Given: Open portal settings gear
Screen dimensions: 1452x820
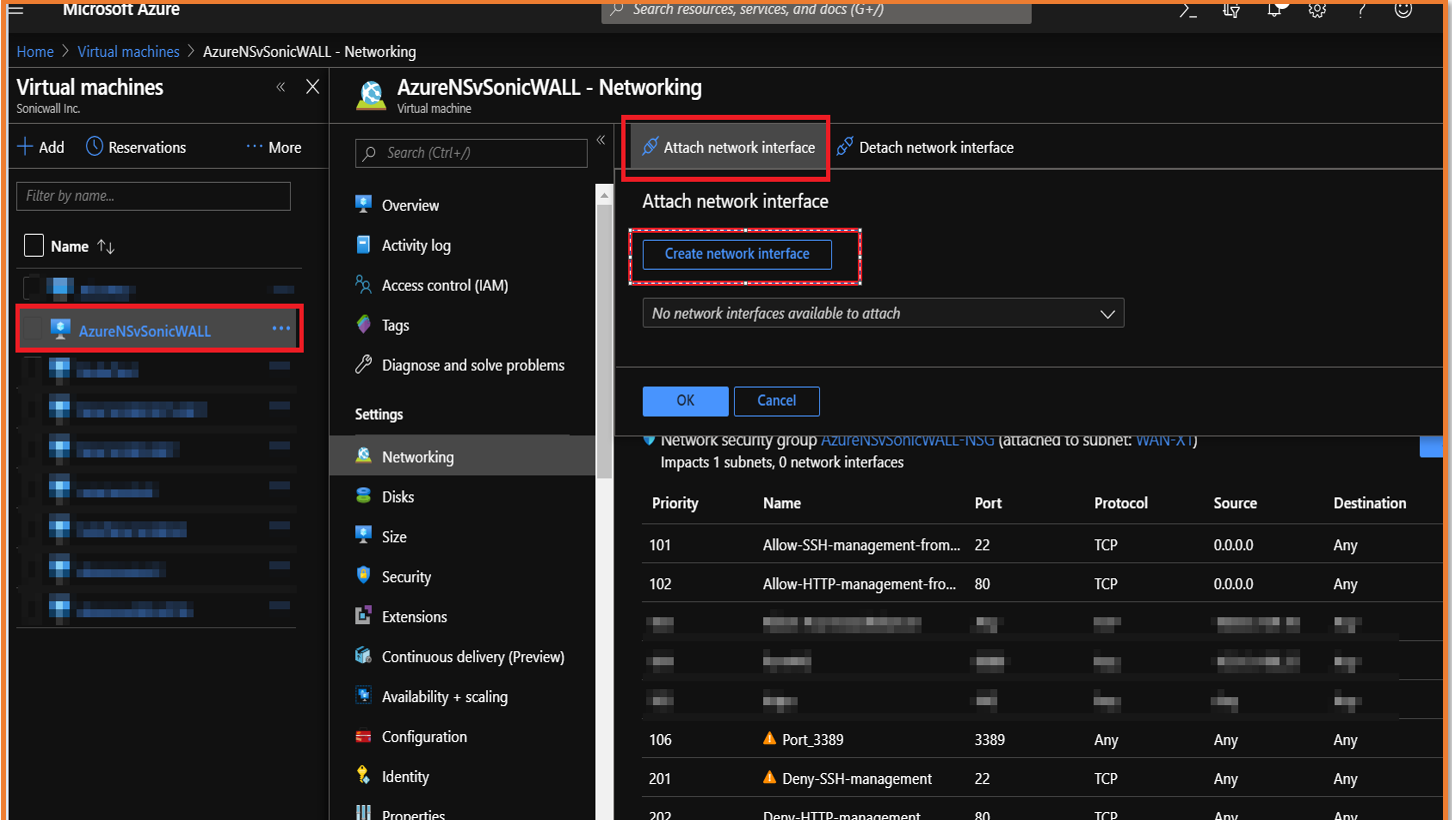Looking at the screenshot, I should tap(1318, 10).
